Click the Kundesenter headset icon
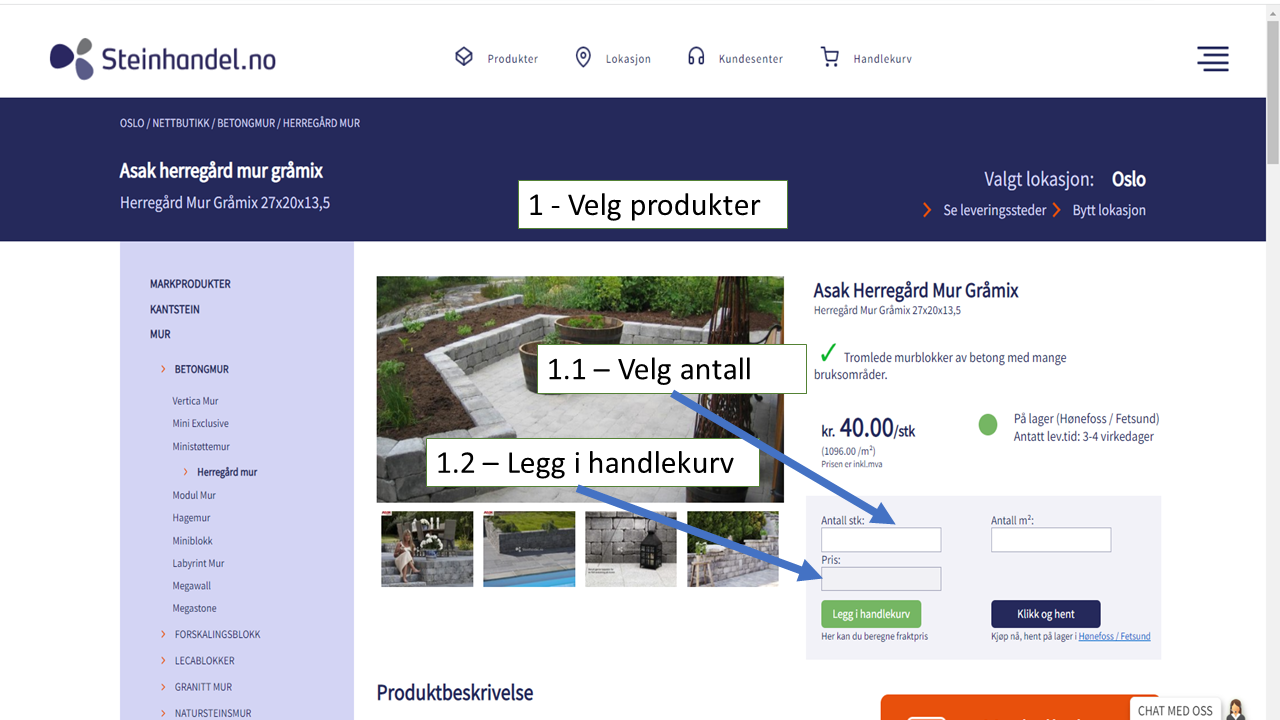The image size is (1280, 720). [x=696, y=57]
